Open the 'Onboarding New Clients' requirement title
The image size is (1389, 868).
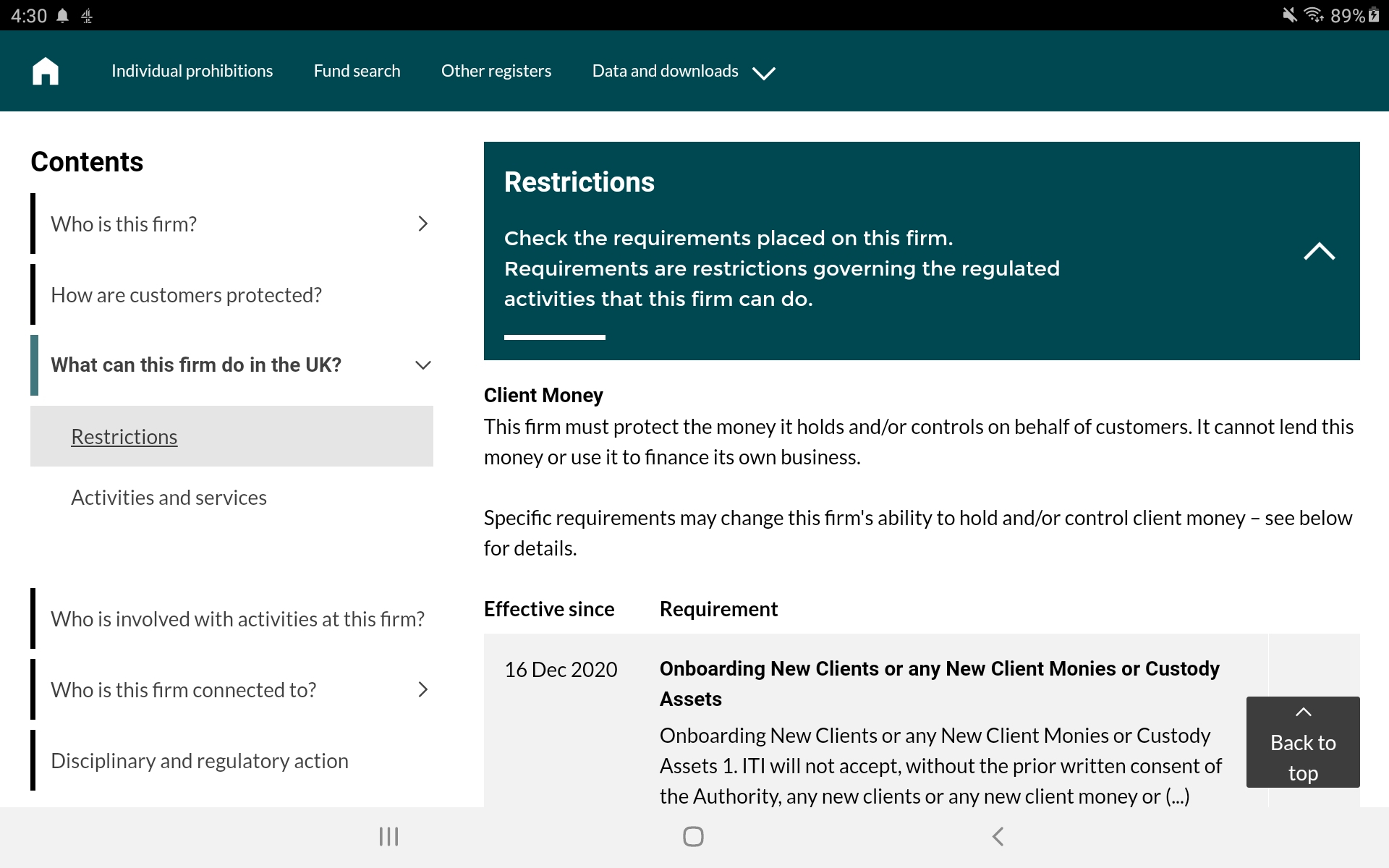pyautogui.click(x=939, y=684)
